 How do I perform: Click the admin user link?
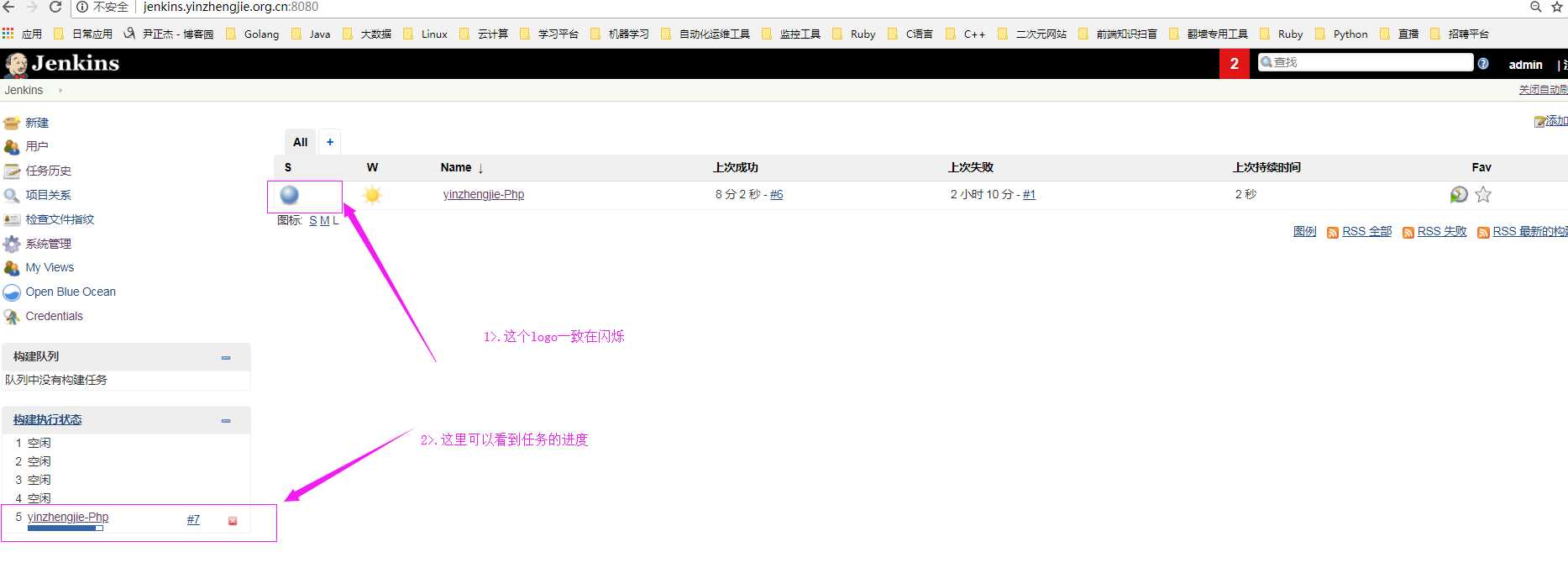[1525, 65]
